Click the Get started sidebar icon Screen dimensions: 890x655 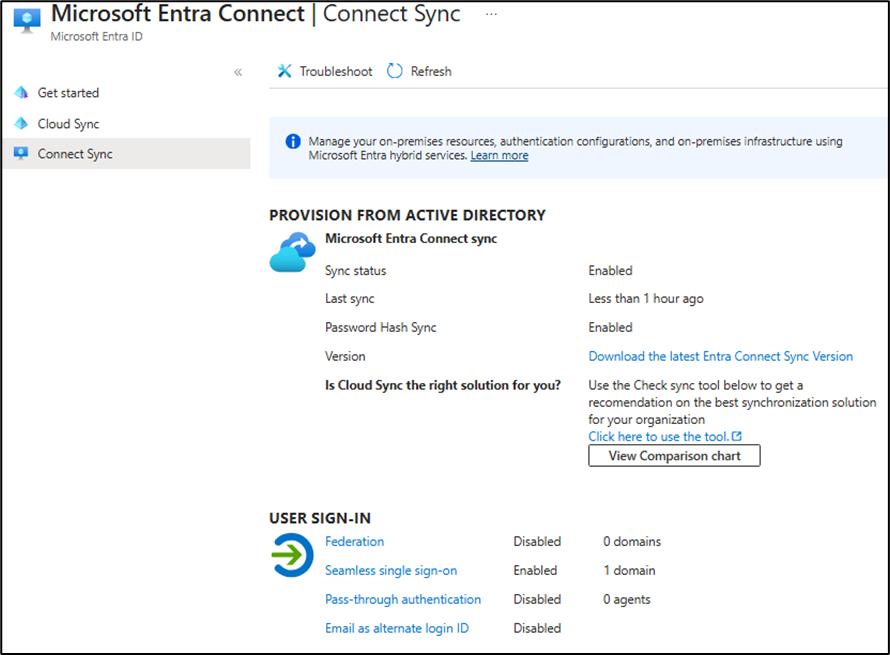[x=21, y=93]
